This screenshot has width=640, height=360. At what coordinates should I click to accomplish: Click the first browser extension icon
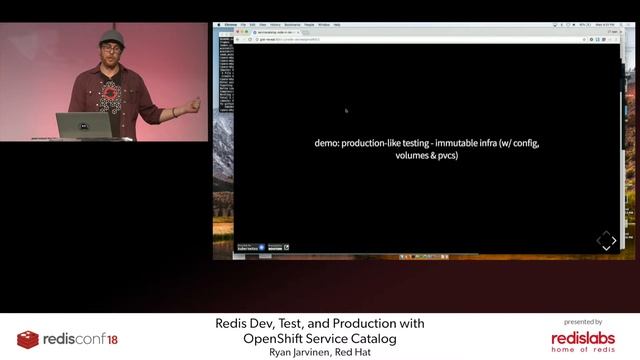click(591, 40)
